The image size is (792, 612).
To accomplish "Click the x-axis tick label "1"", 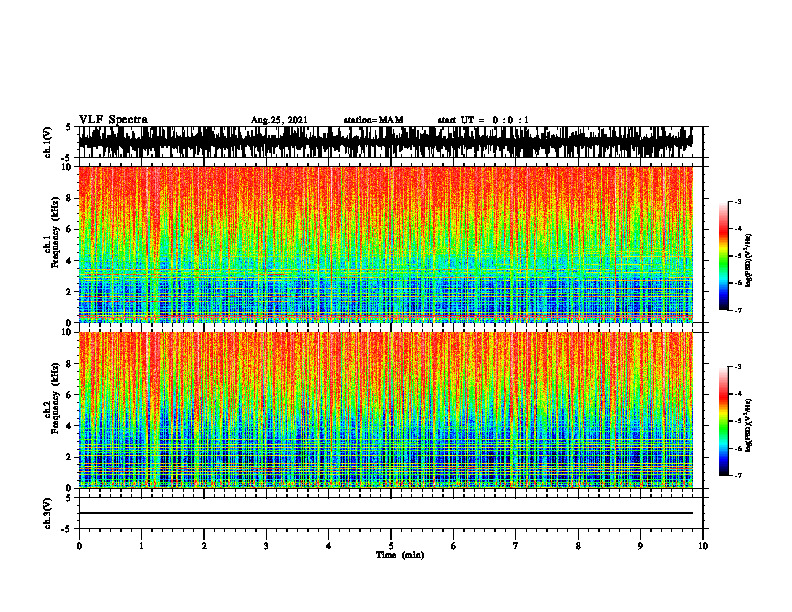I will [141, 546].
